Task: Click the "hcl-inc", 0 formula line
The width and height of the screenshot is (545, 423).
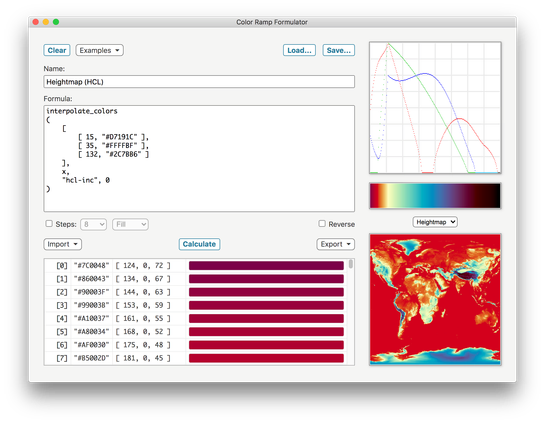Action: pyautogui.click(x=86, y=180)
